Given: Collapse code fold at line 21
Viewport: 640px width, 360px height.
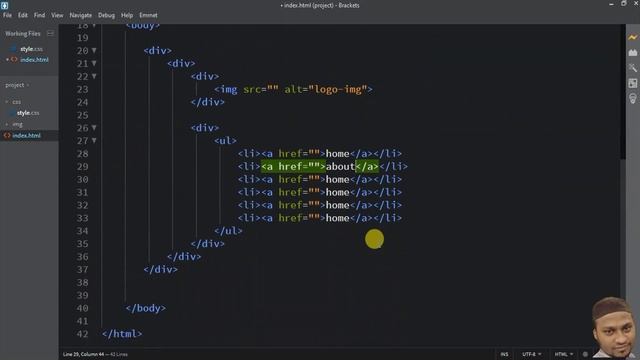Looking at the screenshot, I should coord(94,63).
